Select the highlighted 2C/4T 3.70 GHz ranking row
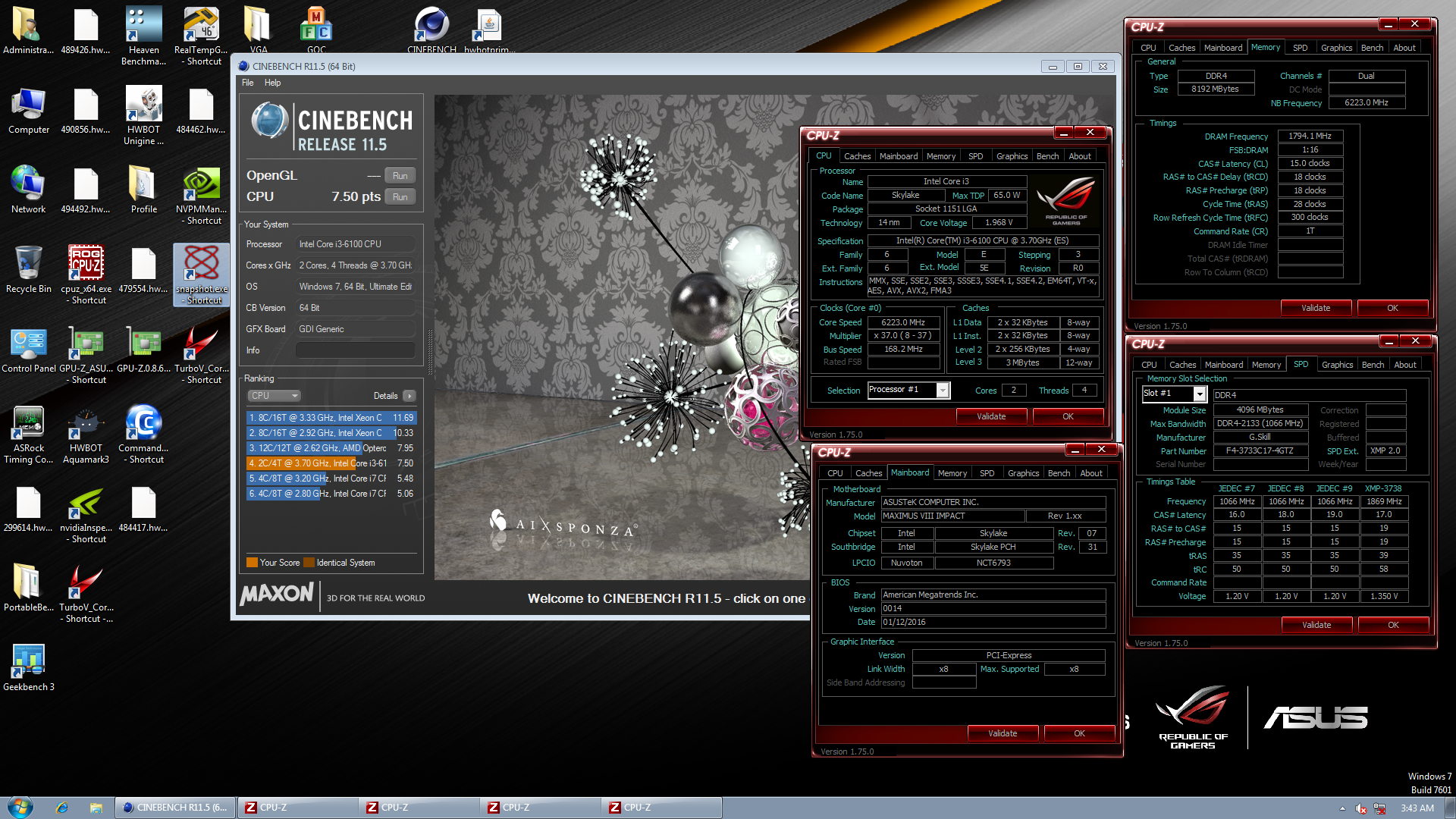Screen dimensions: 1456x819 [331, 463]
